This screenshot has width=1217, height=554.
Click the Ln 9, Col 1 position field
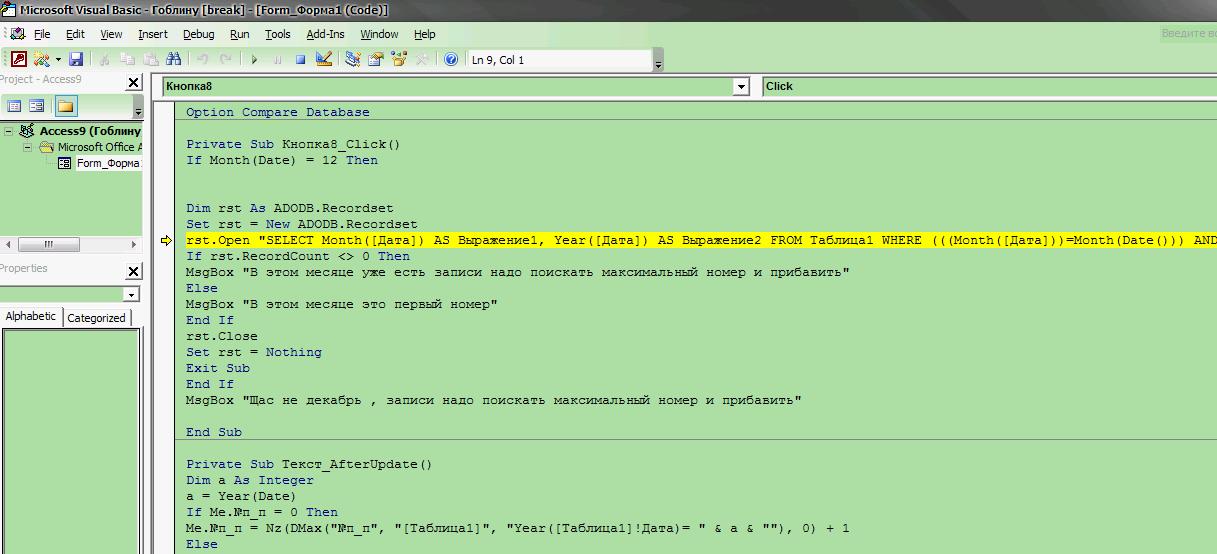[559, 60]
